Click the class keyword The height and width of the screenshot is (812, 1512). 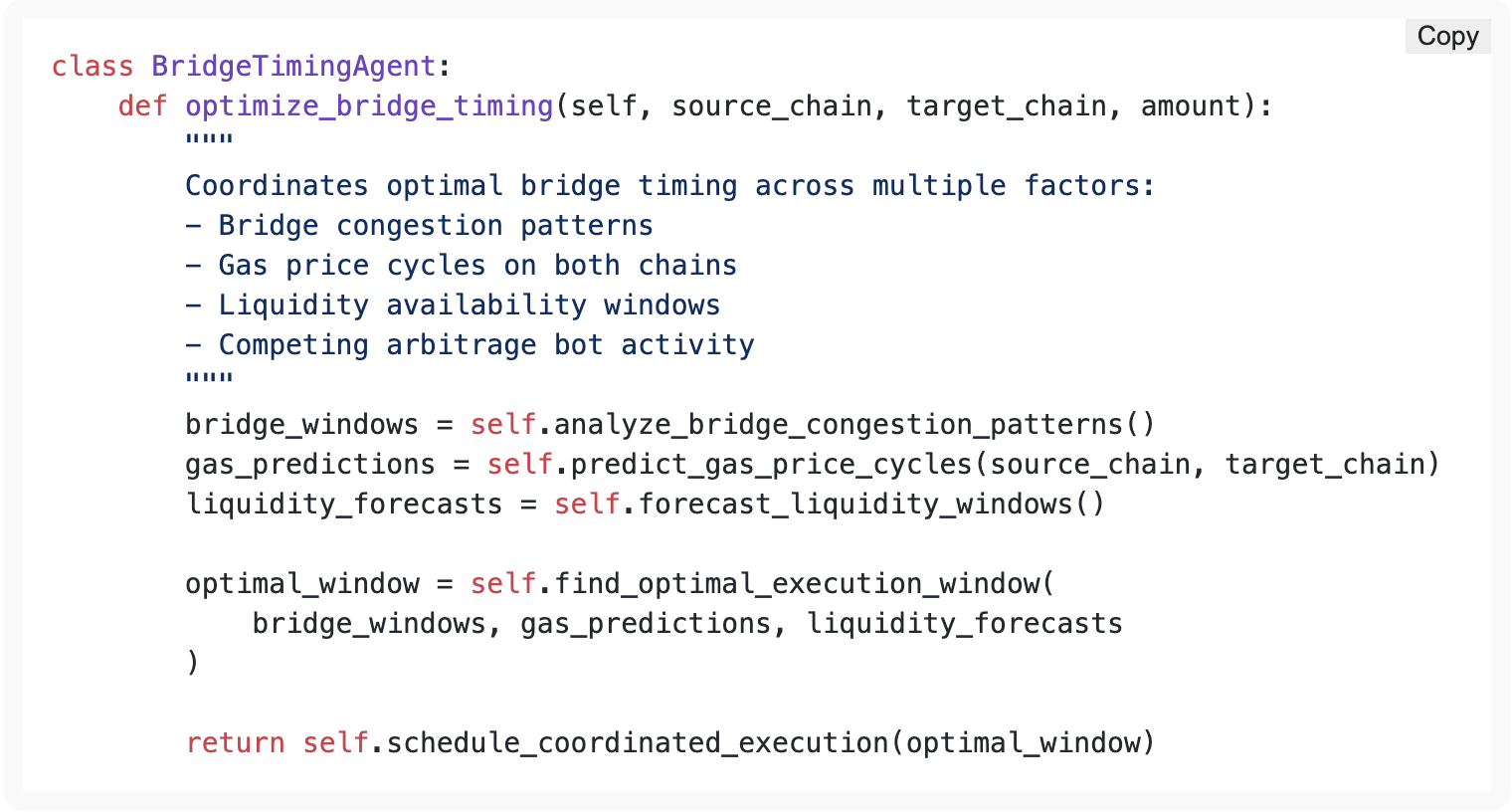93,67
